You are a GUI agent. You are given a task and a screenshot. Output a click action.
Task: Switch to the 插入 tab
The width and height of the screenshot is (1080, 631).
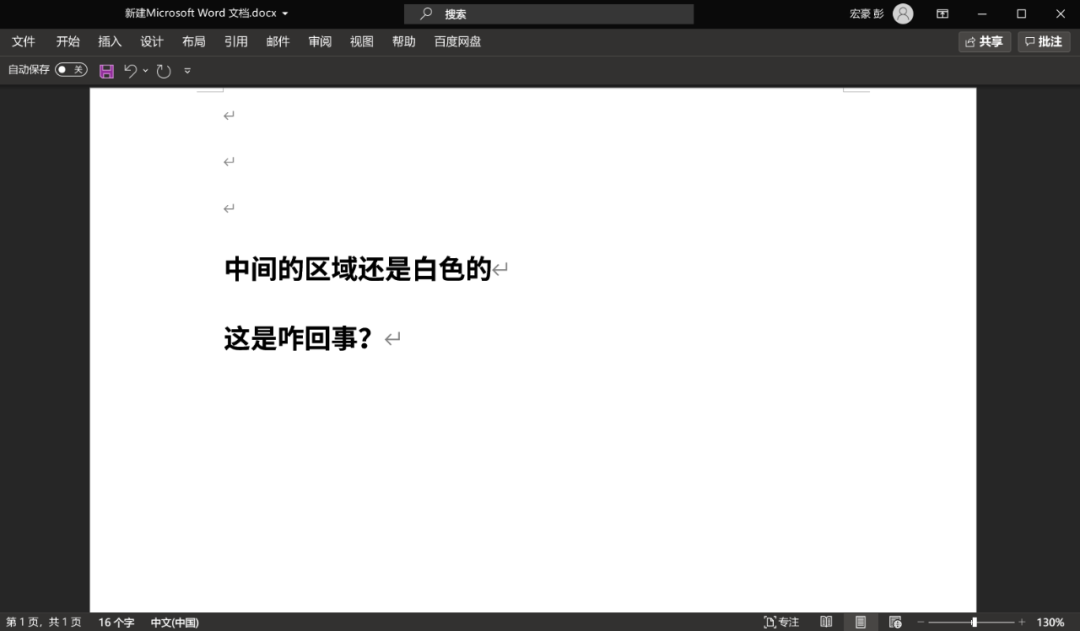coord(110,41)
